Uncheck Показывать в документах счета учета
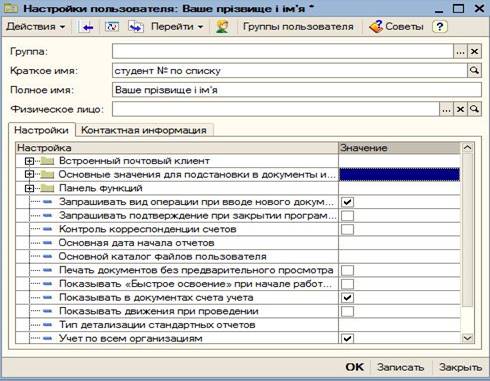The height and width of the screenshot is (381, 490). (x=347, y=298)
